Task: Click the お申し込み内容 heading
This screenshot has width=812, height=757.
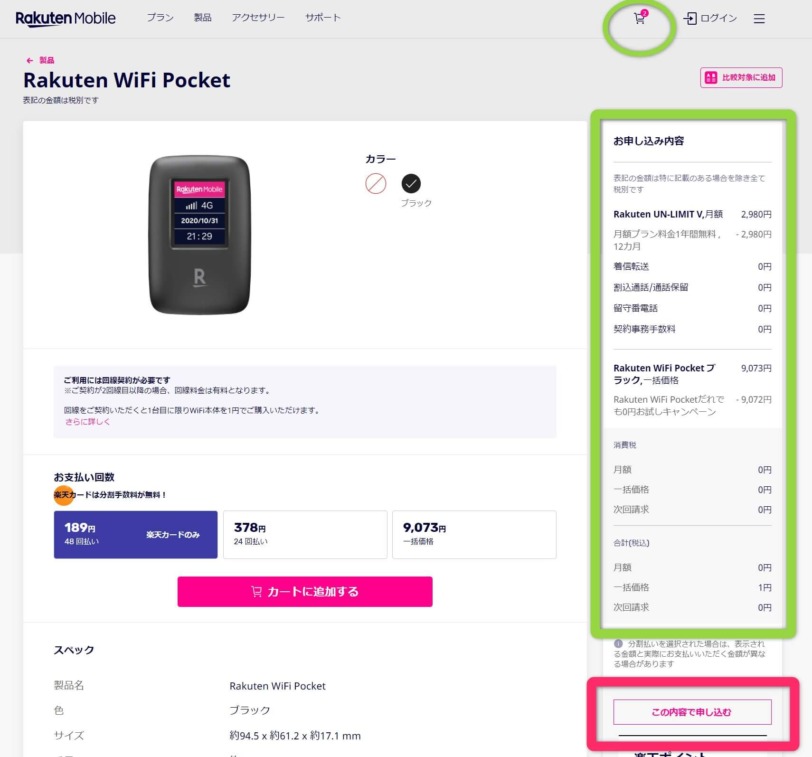Action: click(648, 141)
